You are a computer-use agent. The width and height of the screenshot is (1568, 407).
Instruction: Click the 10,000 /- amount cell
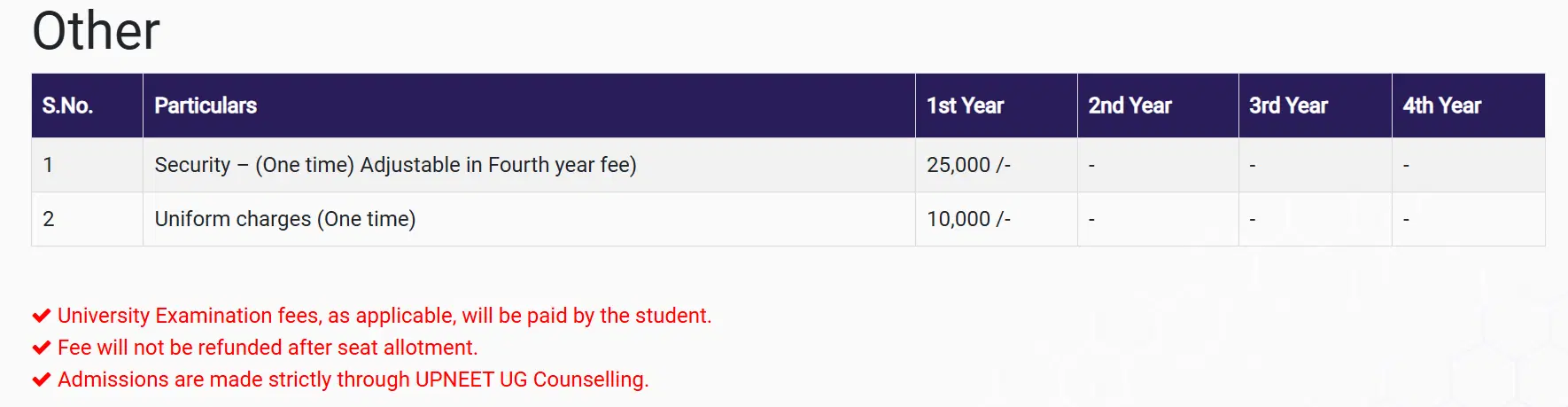coord(968,219)
